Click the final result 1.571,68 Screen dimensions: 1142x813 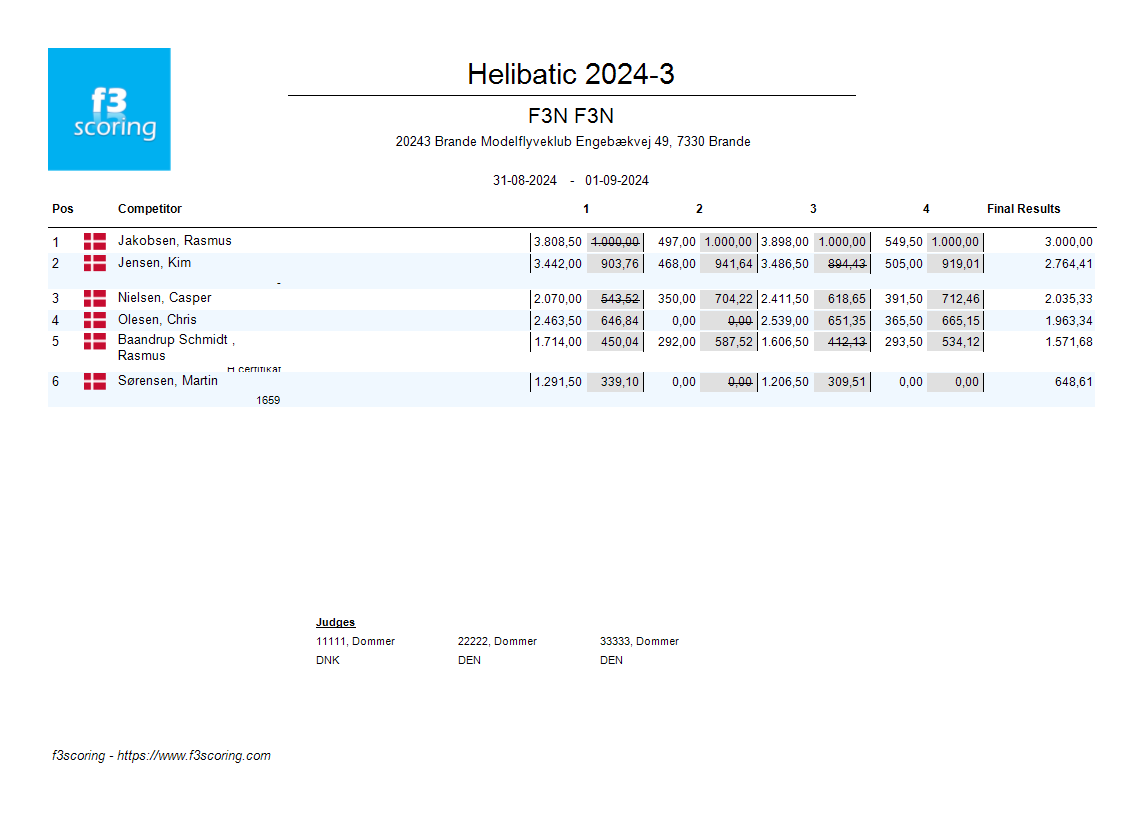point(1068,342)
